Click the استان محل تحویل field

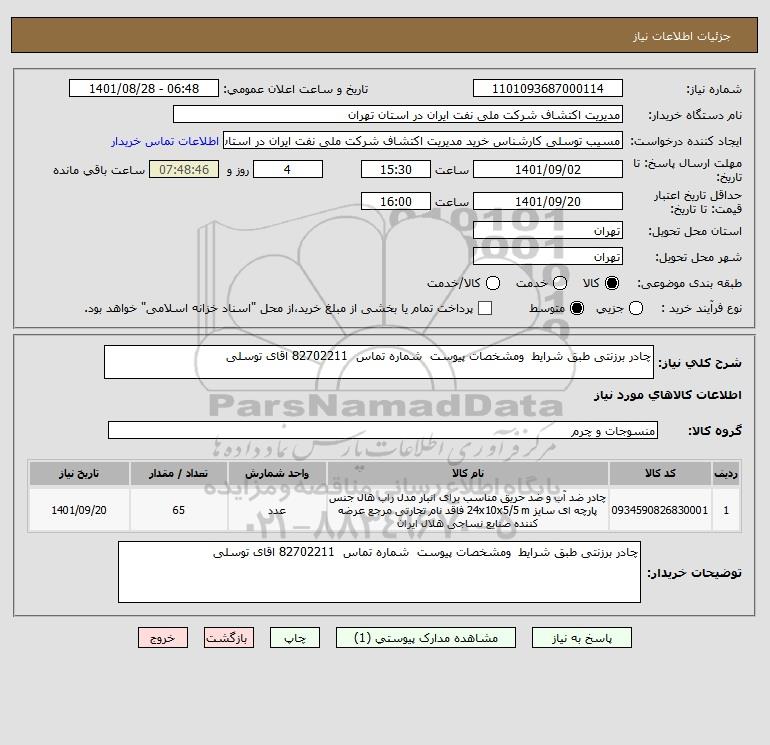(548, 230)
